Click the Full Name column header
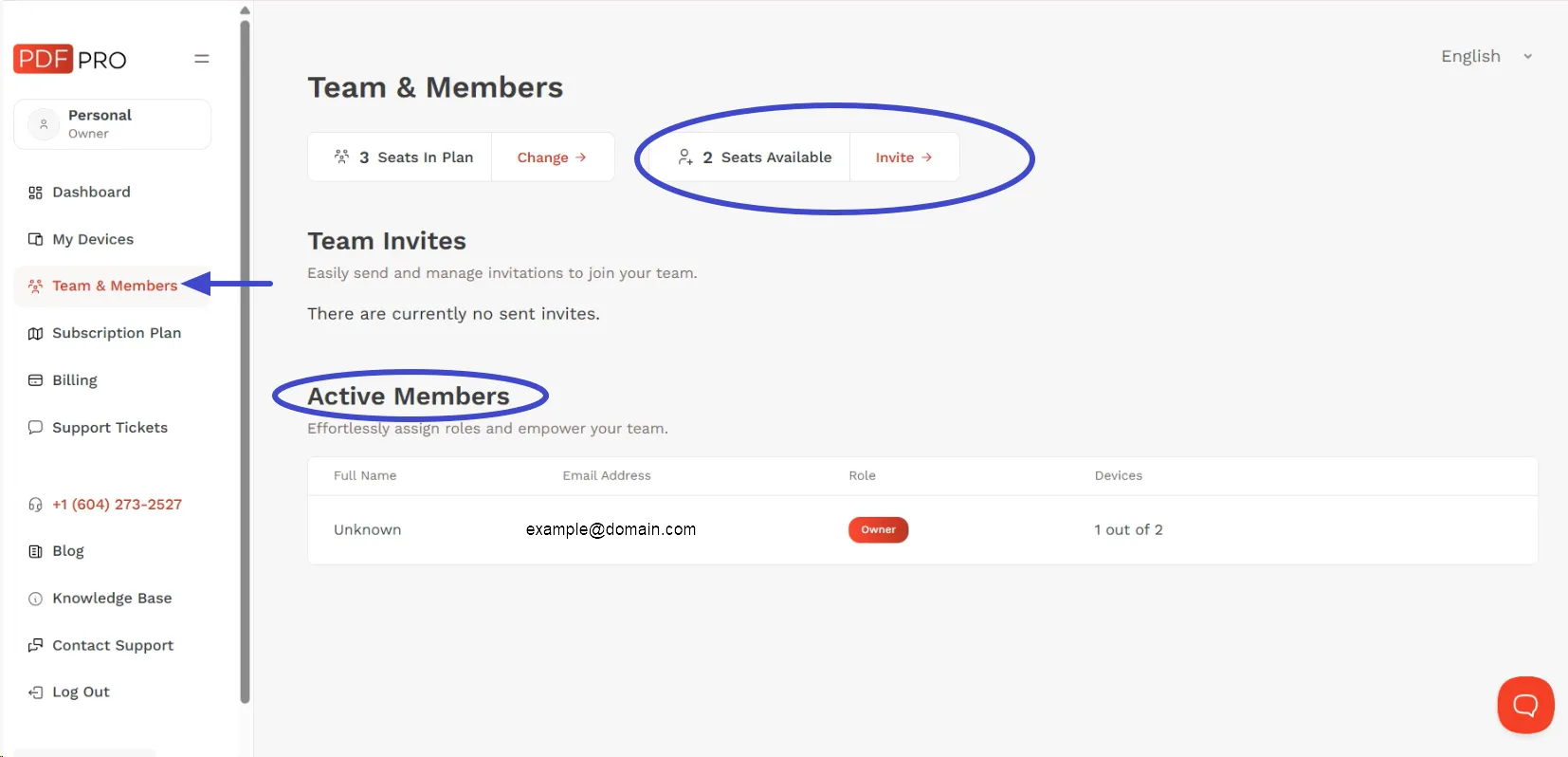Viewport: 1568px width, 757px height. [365, 476]
